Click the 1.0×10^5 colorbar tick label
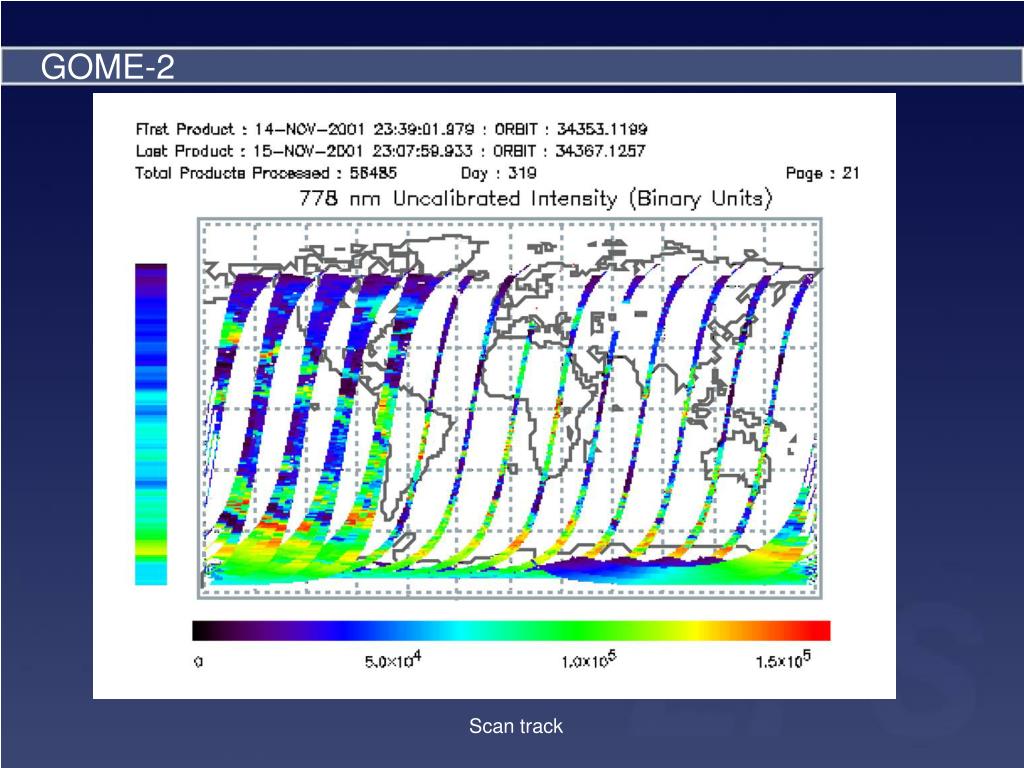 click(x=588, y=660)
